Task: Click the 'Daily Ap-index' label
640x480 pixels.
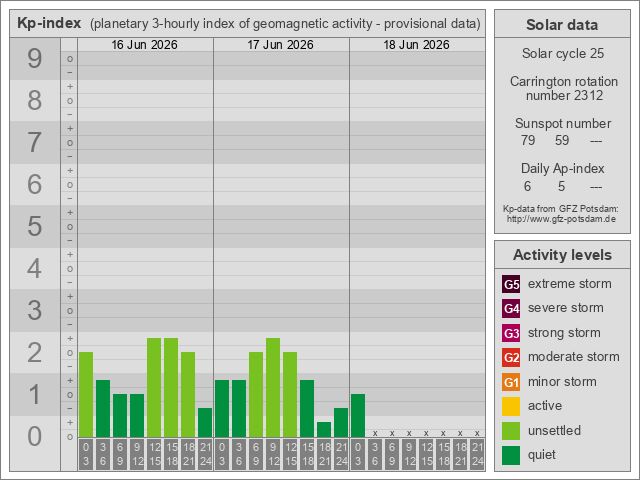Action: 562,168
